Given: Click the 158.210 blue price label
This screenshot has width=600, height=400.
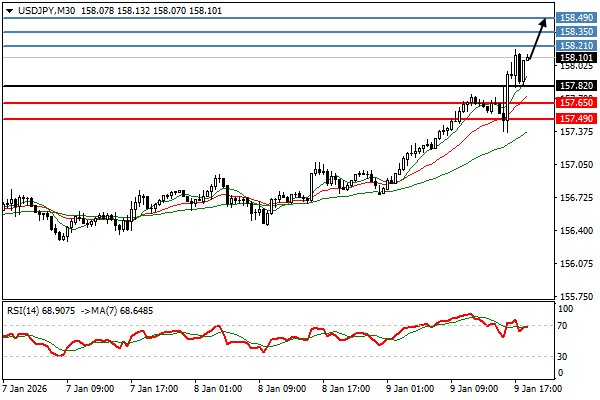Looking at the screenshot, I should click(x=576, y=46).
